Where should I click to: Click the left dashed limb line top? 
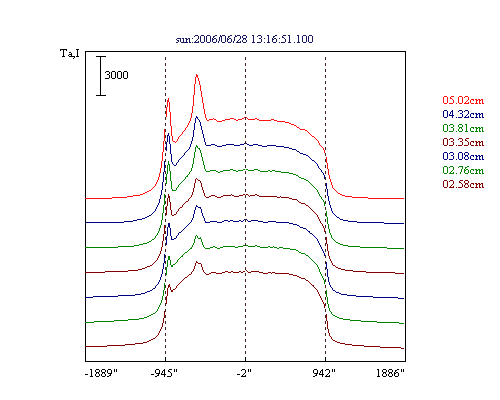click(x=165, y=58)
